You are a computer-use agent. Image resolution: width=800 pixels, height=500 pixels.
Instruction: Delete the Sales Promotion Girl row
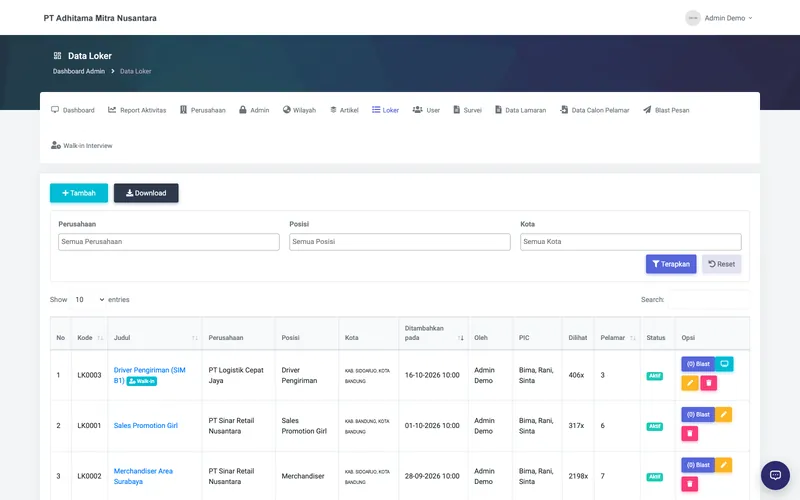690,433
